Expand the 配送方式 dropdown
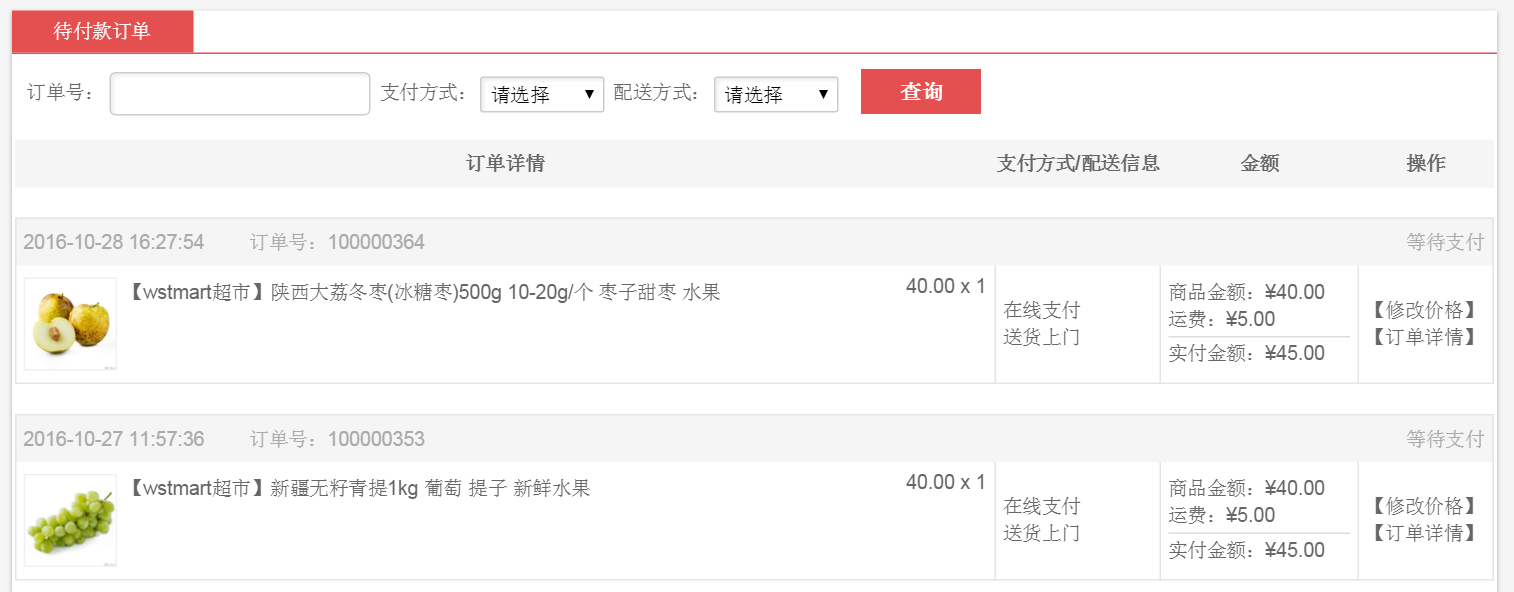This screenshot has width=1514, height=592. (776, 94)
